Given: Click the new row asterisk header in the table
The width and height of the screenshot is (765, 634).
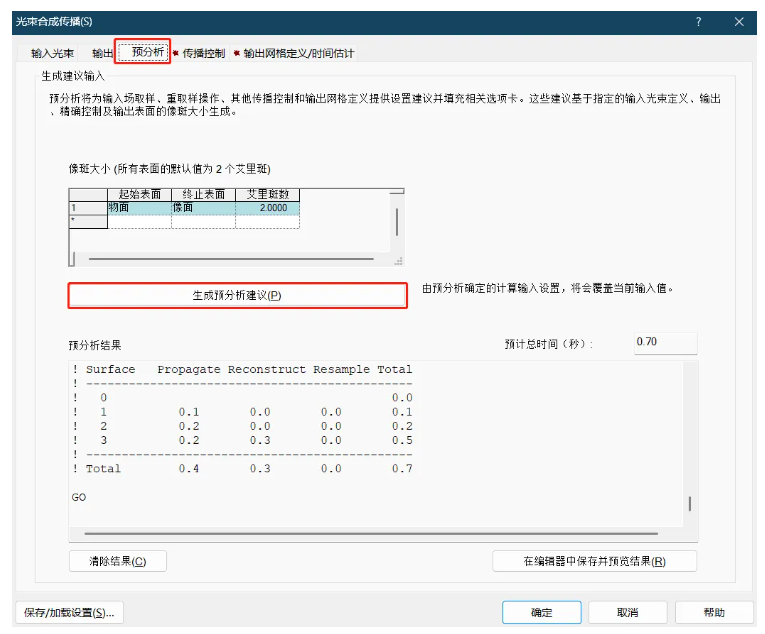Looking at the screenshot, I should point(87,222).
